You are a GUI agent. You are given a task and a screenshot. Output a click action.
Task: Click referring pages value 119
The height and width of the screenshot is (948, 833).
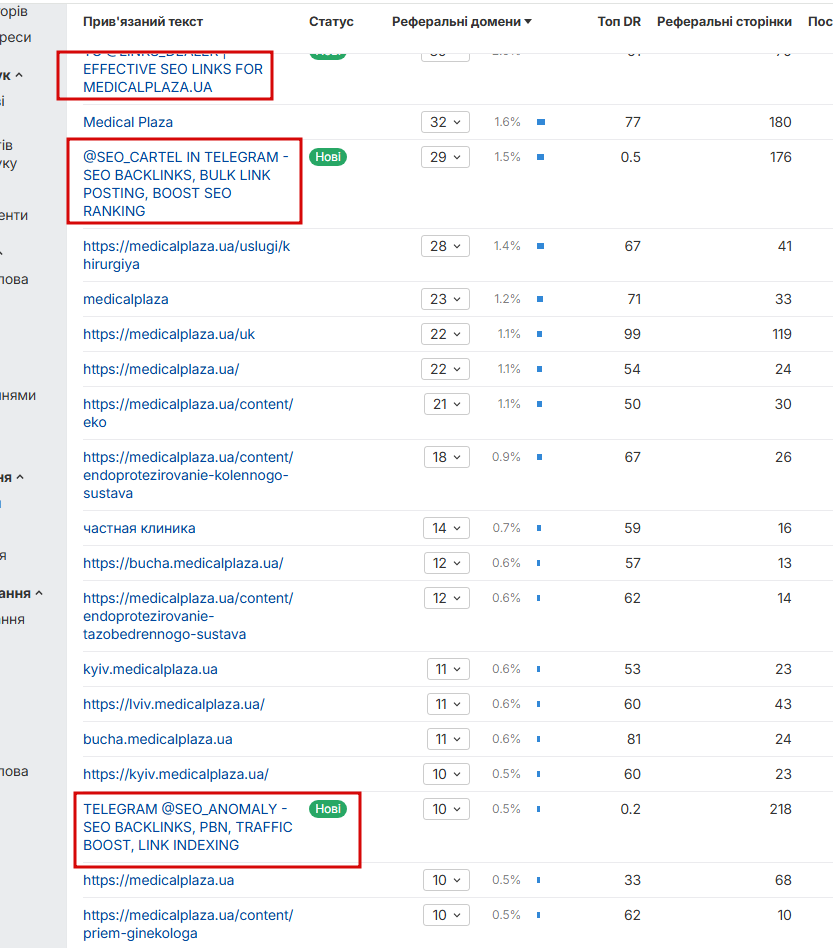click(782, 334)
